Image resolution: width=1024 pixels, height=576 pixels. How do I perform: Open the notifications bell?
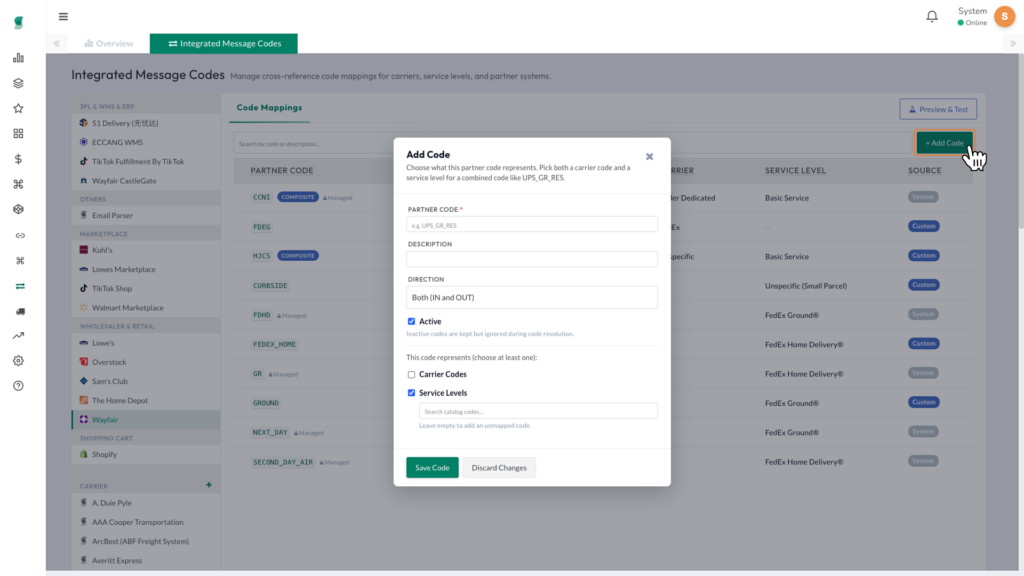pos(932,16)
